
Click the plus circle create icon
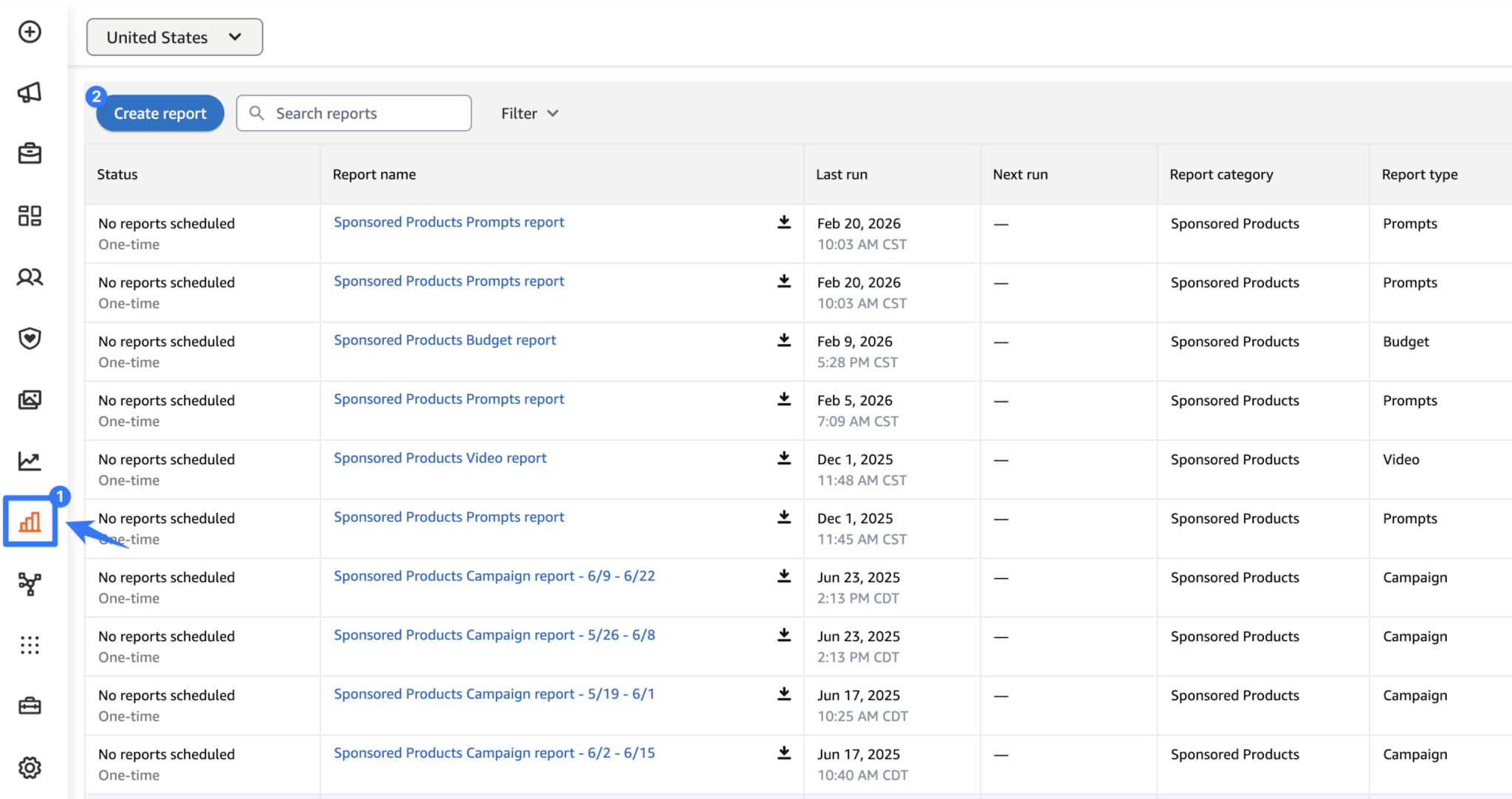[30, 32]
